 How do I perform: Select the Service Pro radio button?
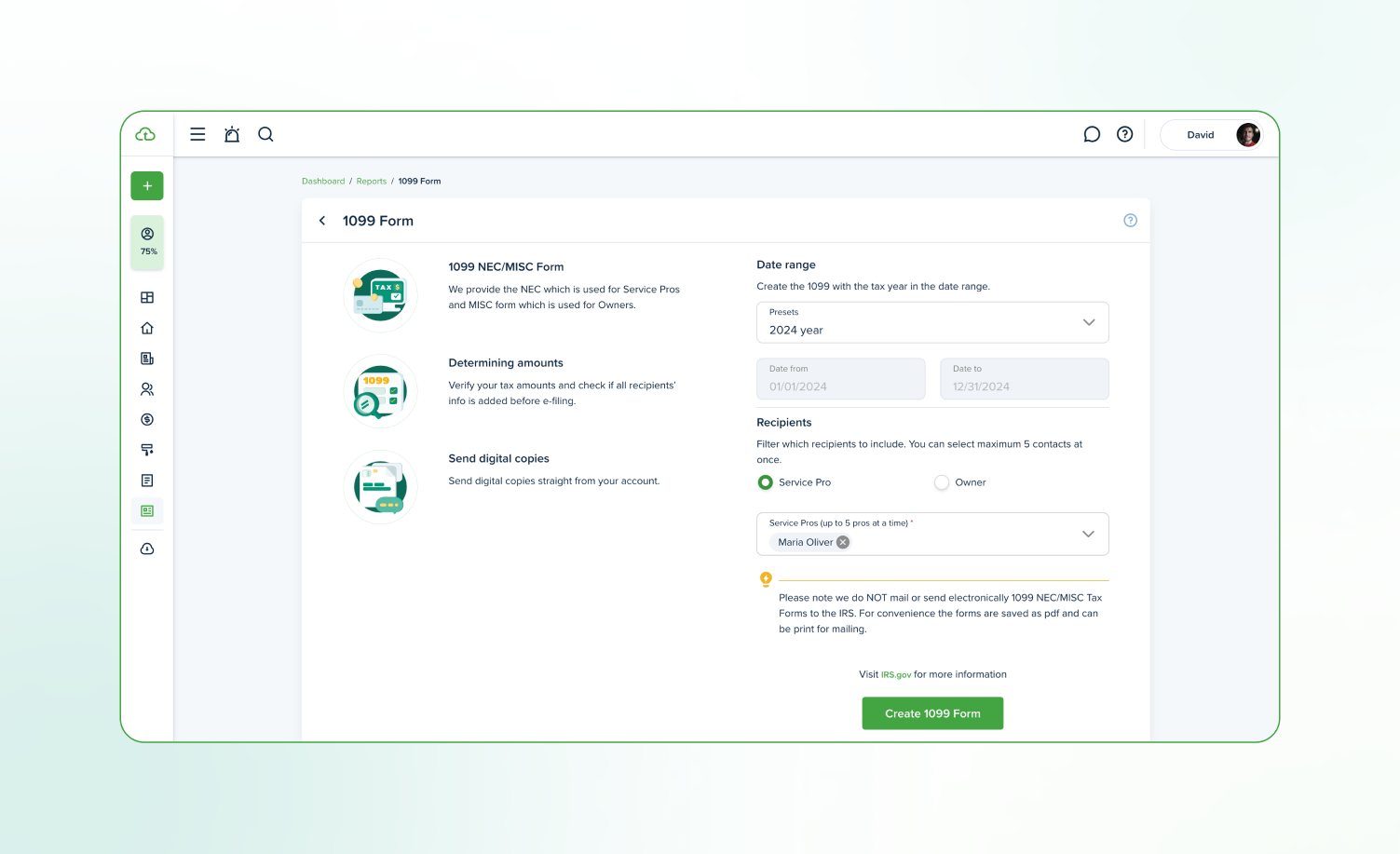pos(766,482)
